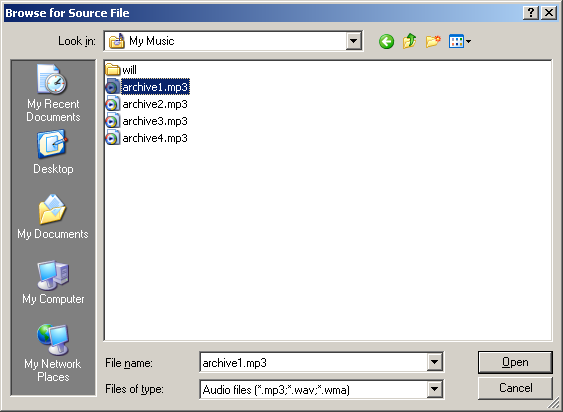
Task: Go back using the green arrow icon
Action: click(x=386, y=42)
